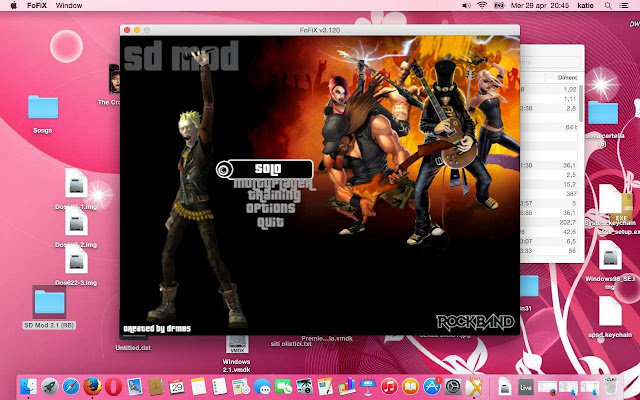Open minimized Firefox window thumbnail in Dock
Viewport: 640px width, 400px height.
(548, 388)
